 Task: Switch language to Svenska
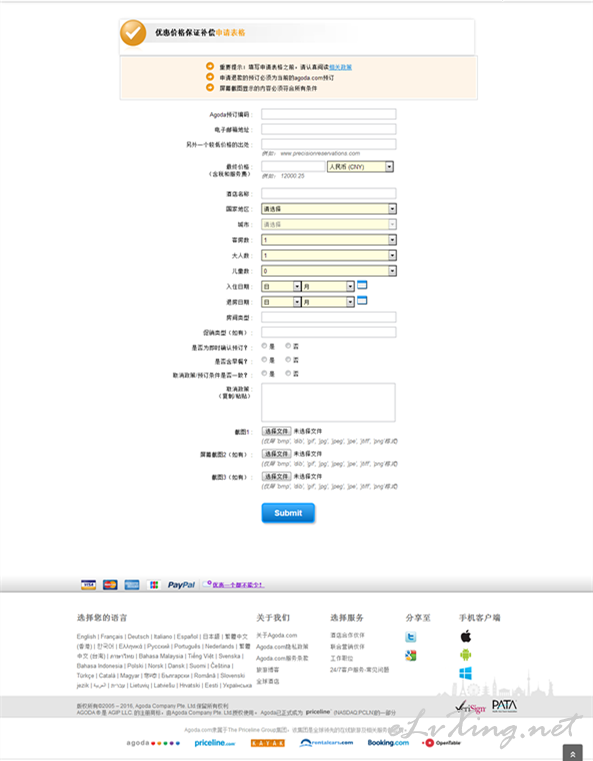230,656
